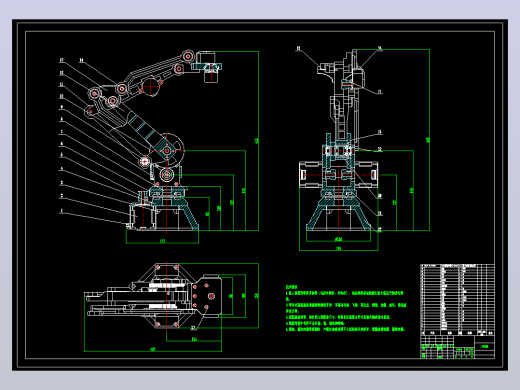Select the hatched conical base in the front view

(338, 213)
